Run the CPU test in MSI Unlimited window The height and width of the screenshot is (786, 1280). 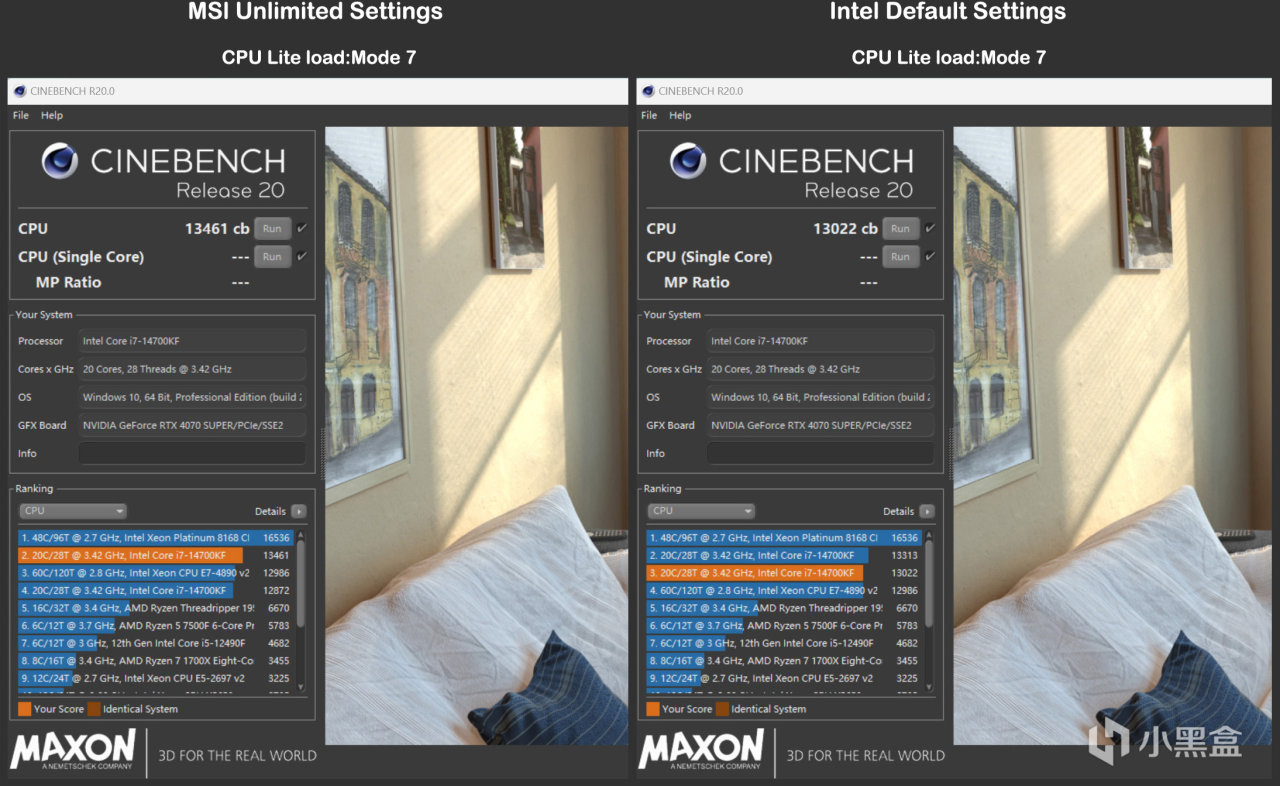pos(272,228)
